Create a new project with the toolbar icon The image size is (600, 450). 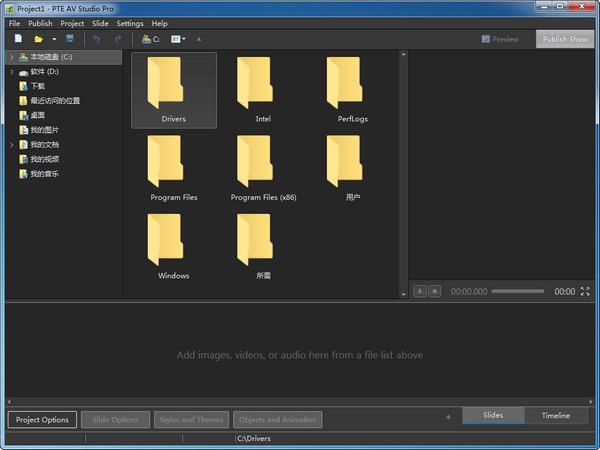[x=18, y=39]
